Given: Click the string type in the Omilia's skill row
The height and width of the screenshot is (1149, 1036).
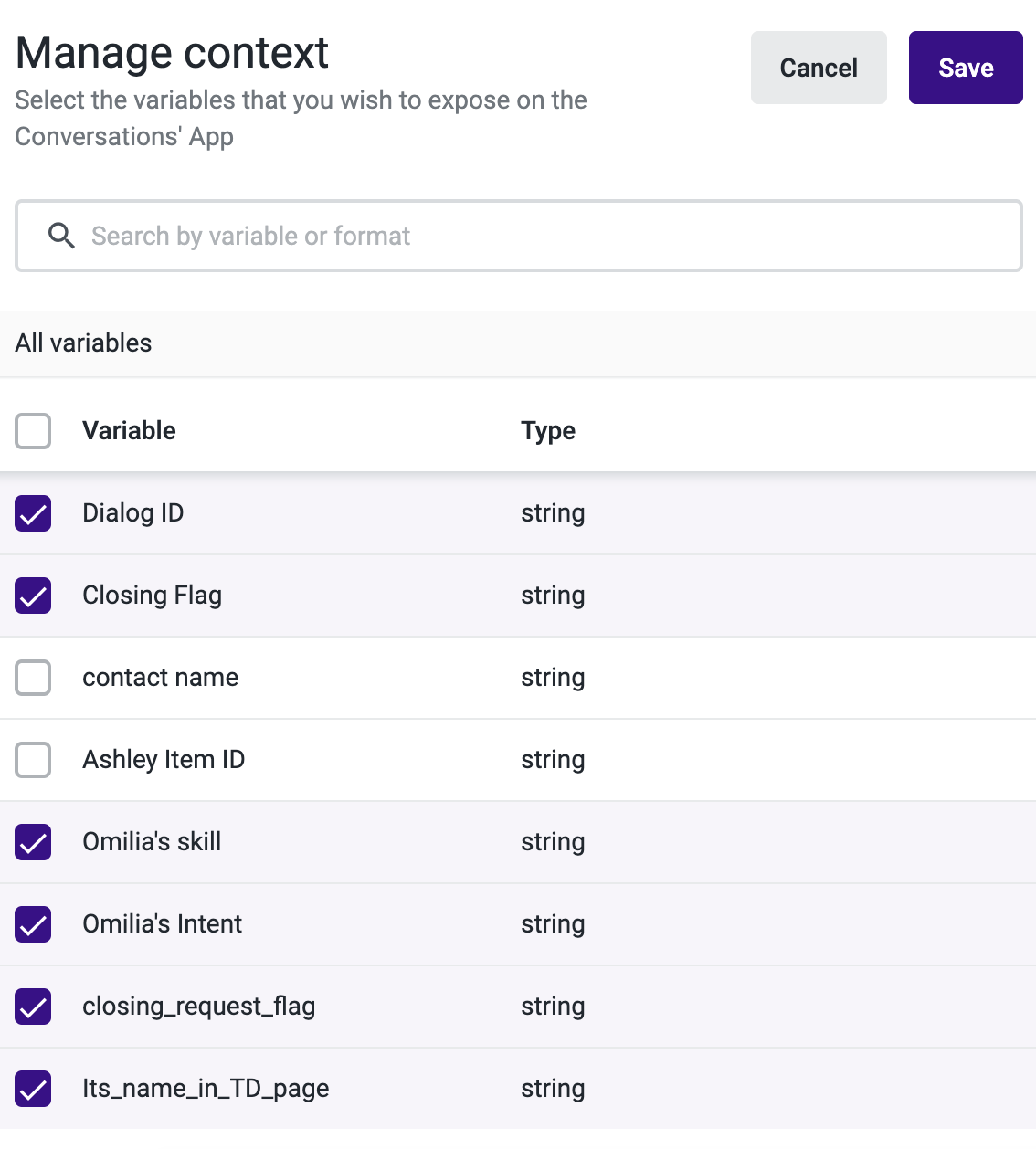Looking at the screenshot, I should (x=553, y=842).
